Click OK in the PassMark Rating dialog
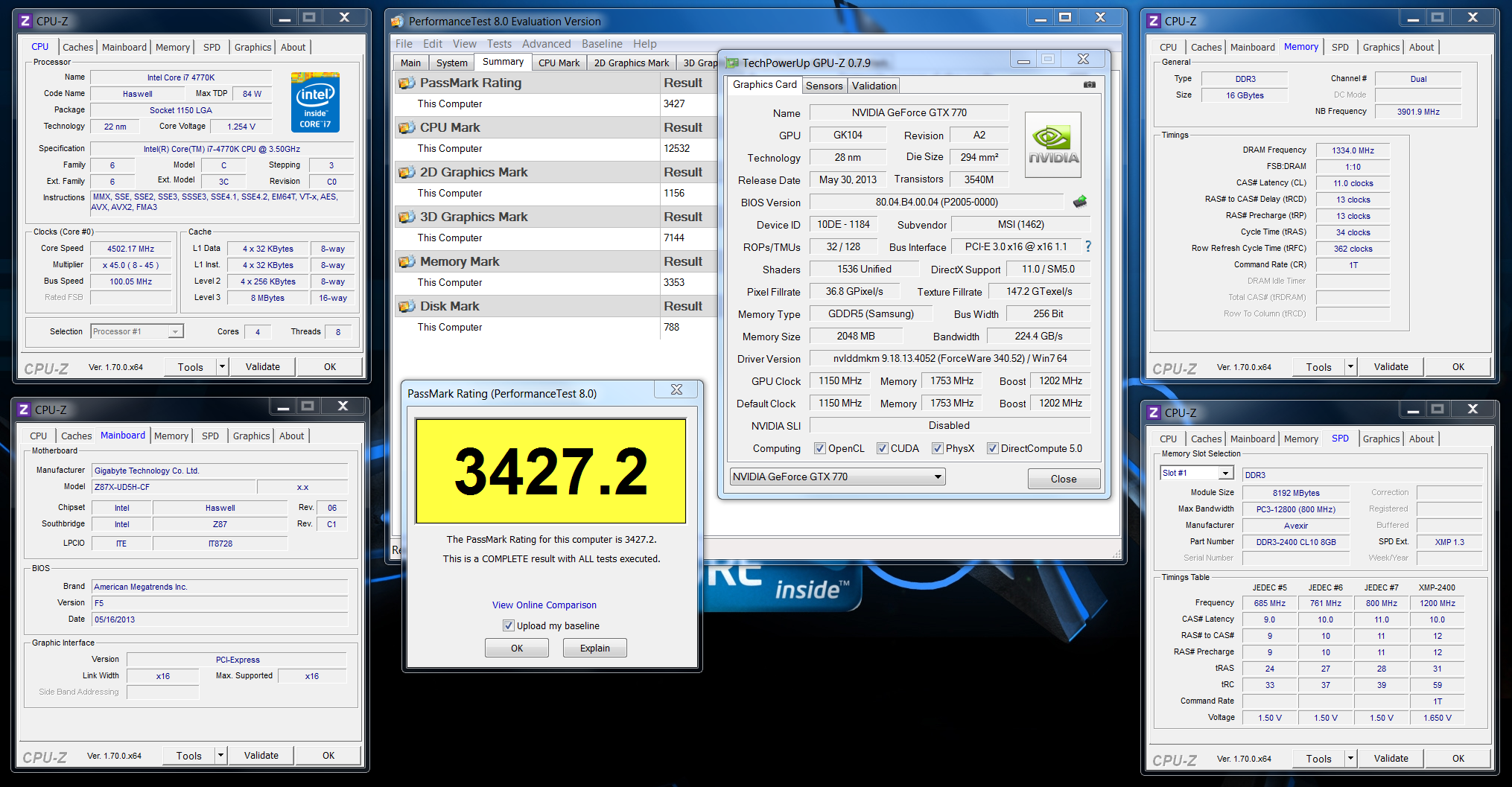The height and width of the screenshot is (787, 1512). 517,648
